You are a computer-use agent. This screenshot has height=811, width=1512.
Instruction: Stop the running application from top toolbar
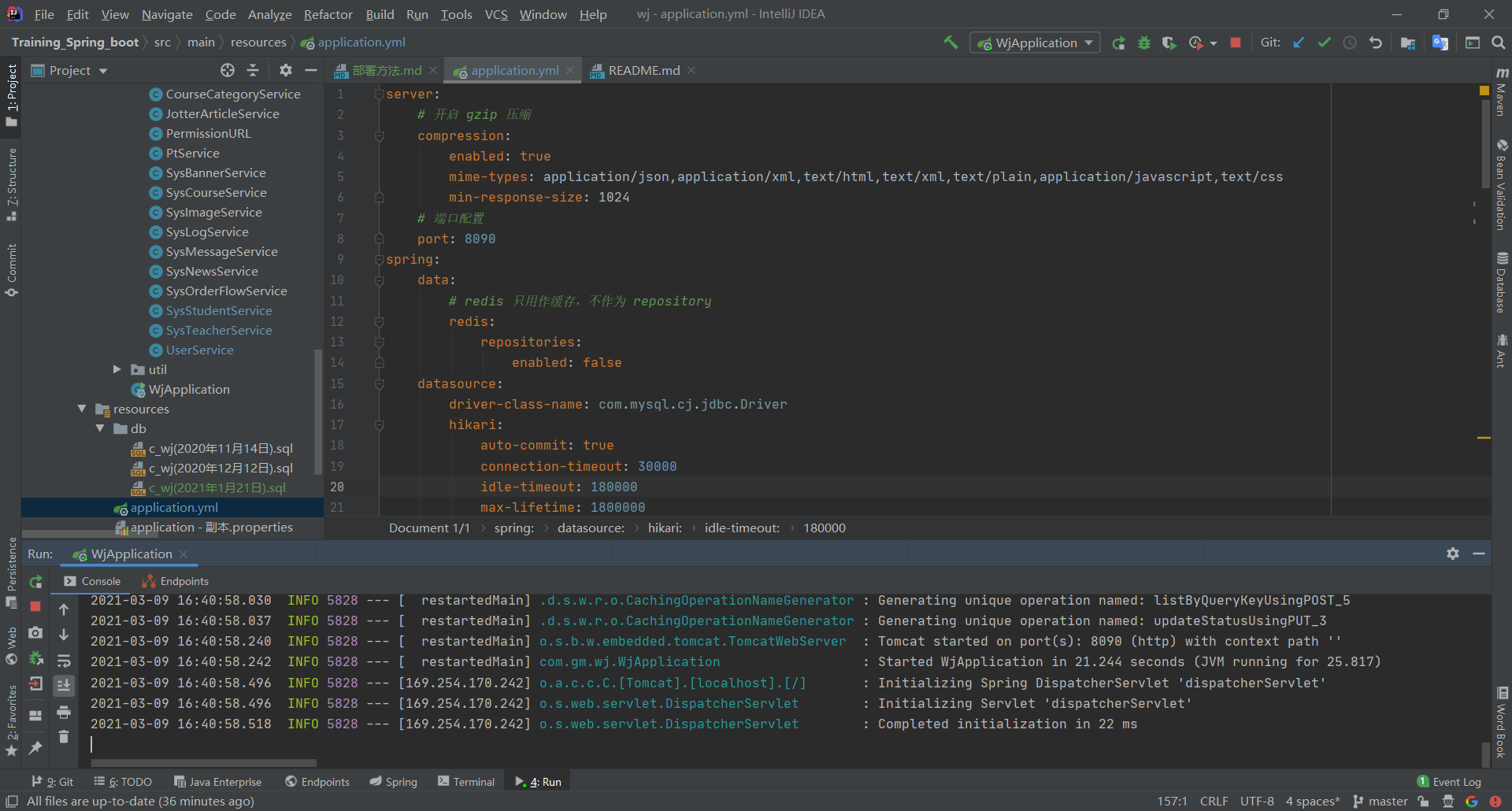1236,43
